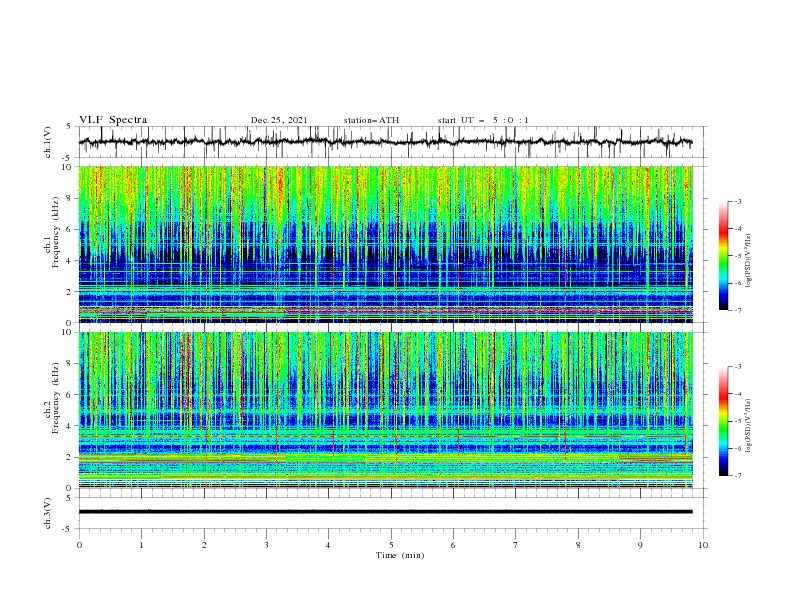Click time axis tick label "0"
Image resolution: width=792 pixels, height=612 pixels.
pyautogui.click(x=79, y=545)
